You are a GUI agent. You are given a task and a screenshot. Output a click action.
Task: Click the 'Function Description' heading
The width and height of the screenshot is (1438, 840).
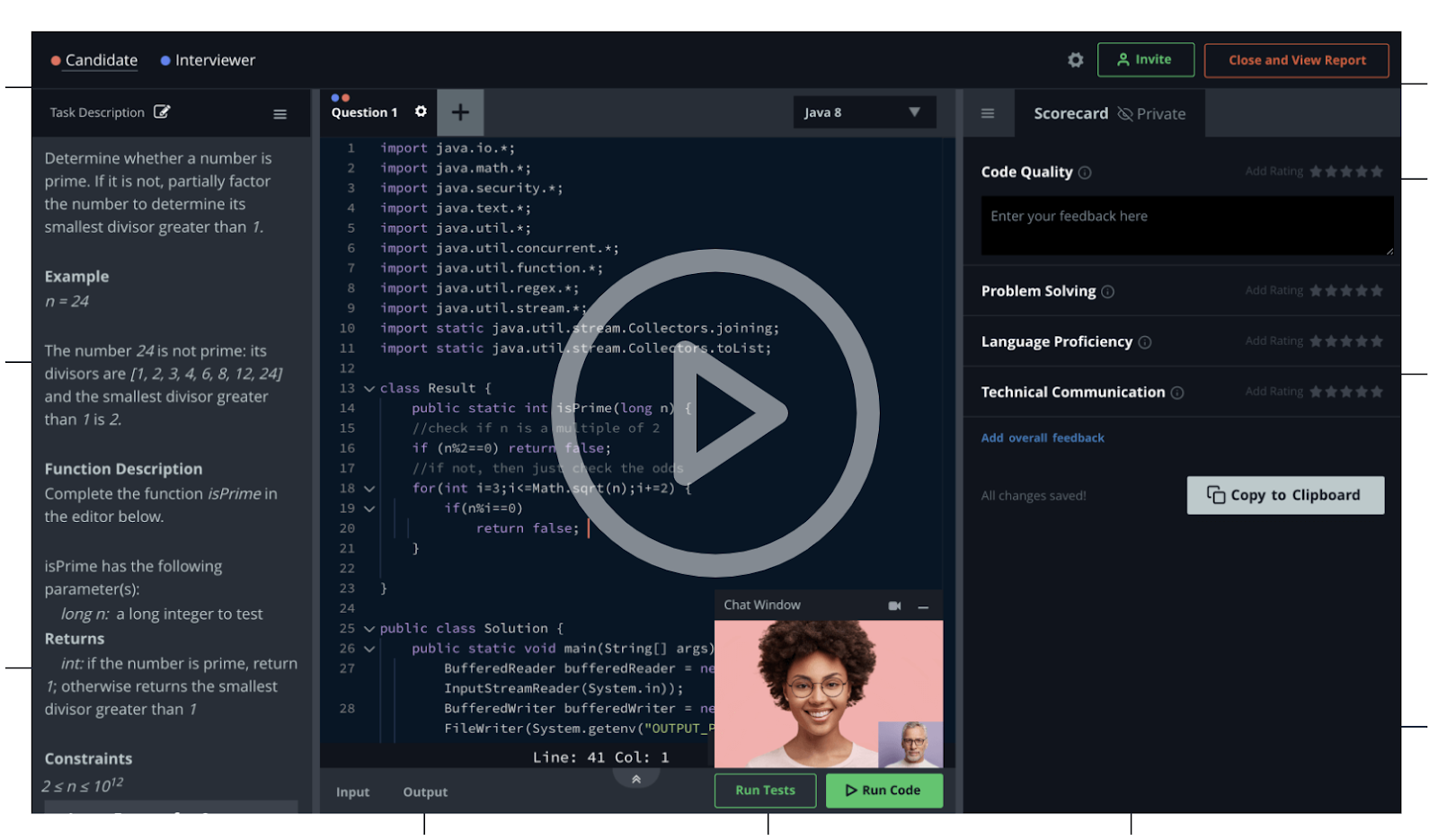coord(123,469)
